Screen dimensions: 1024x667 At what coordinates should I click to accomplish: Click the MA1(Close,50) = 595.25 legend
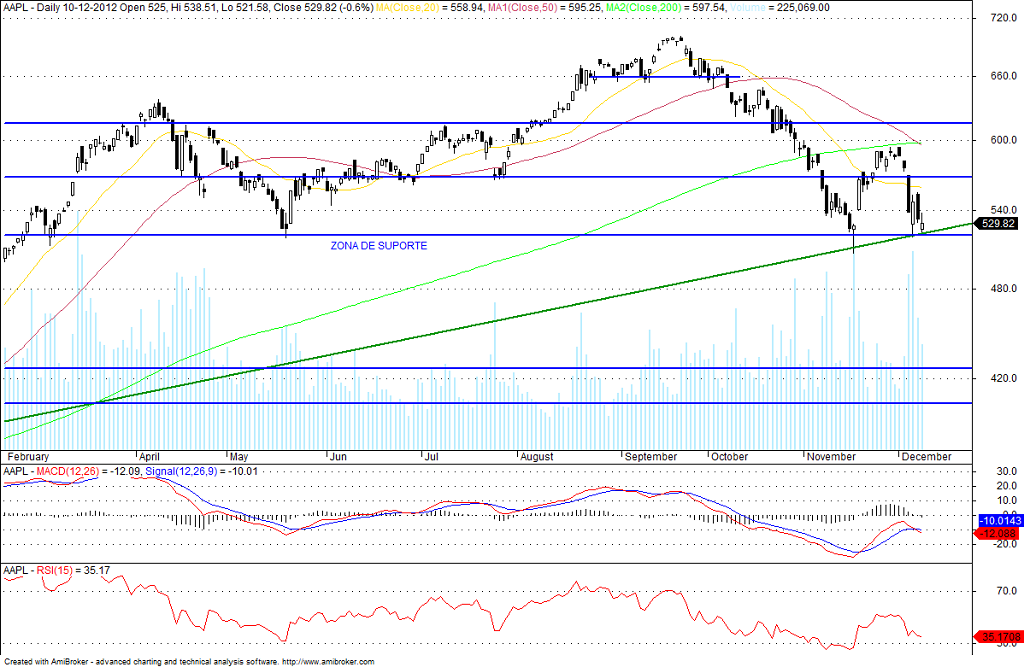click(x=545, y=7)
